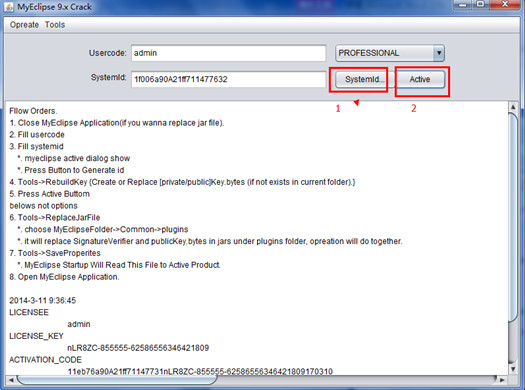Click the Active button

420,79
